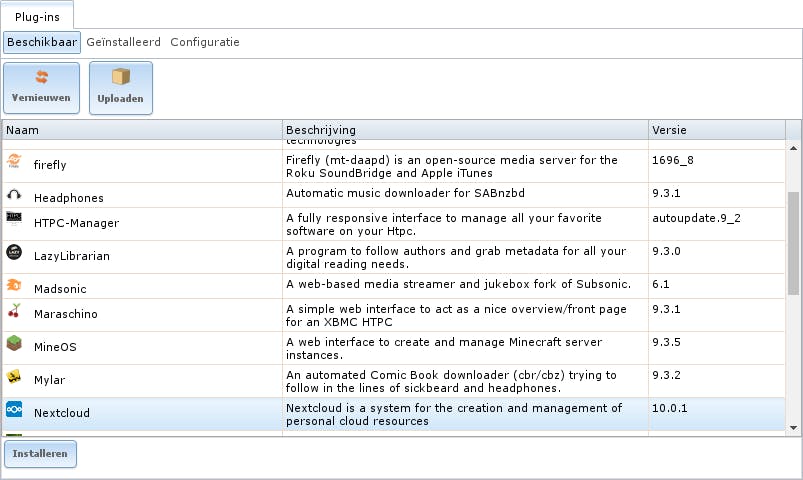Click the Maraschino cherry icon
803x480 pixels.
[14, 313]
